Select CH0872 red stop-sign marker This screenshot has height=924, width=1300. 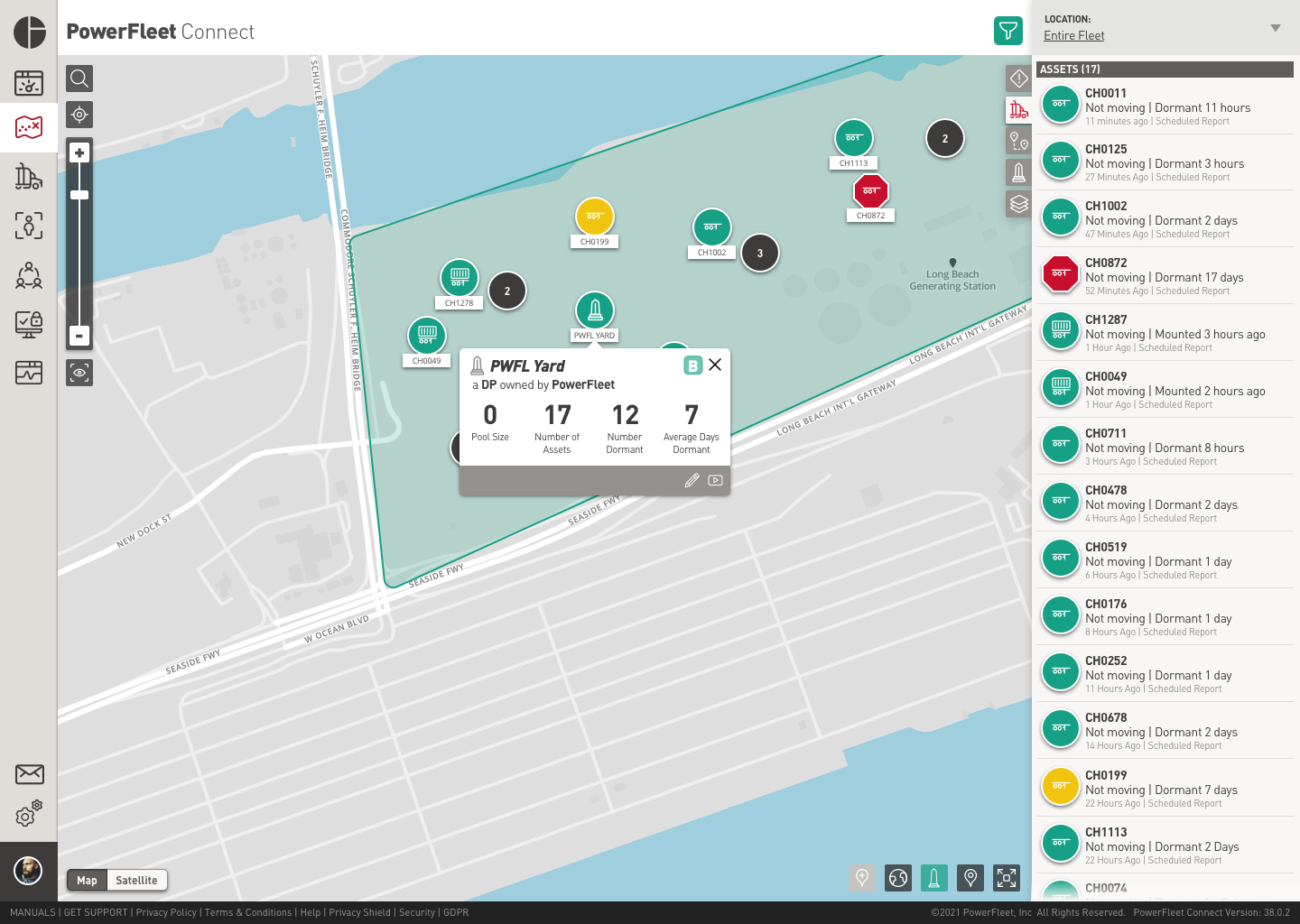click(x=871, y=190)
